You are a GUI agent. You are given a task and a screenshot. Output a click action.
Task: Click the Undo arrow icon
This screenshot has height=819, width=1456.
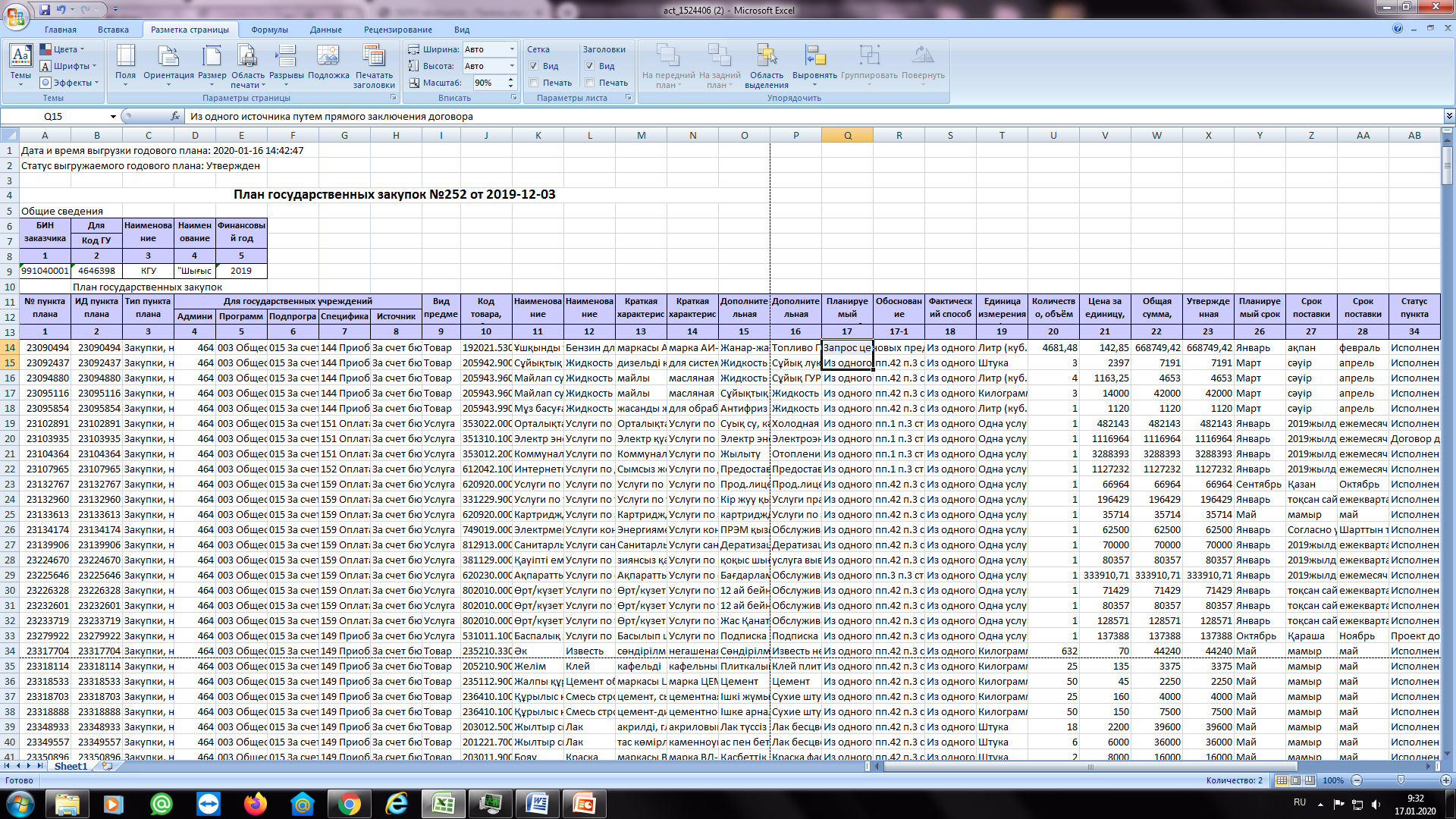(61, 10)
